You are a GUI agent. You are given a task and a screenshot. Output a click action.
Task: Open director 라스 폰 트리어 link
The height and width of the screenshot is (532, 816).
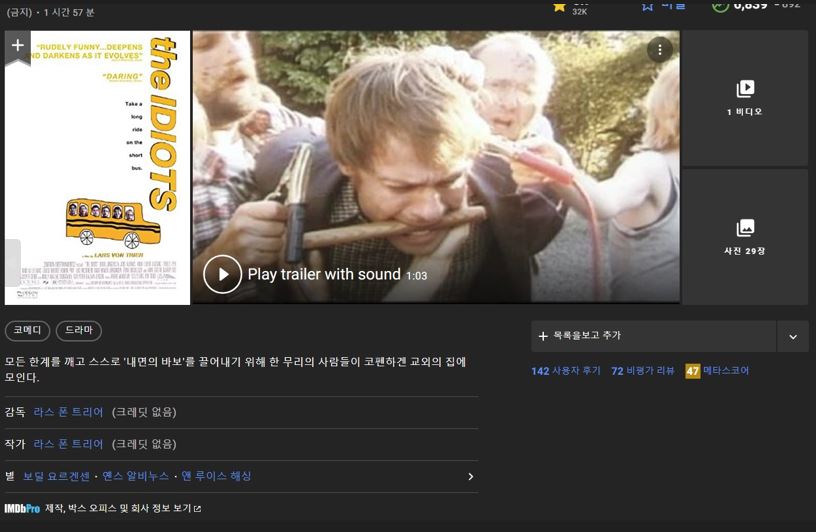tap(68, 412)
